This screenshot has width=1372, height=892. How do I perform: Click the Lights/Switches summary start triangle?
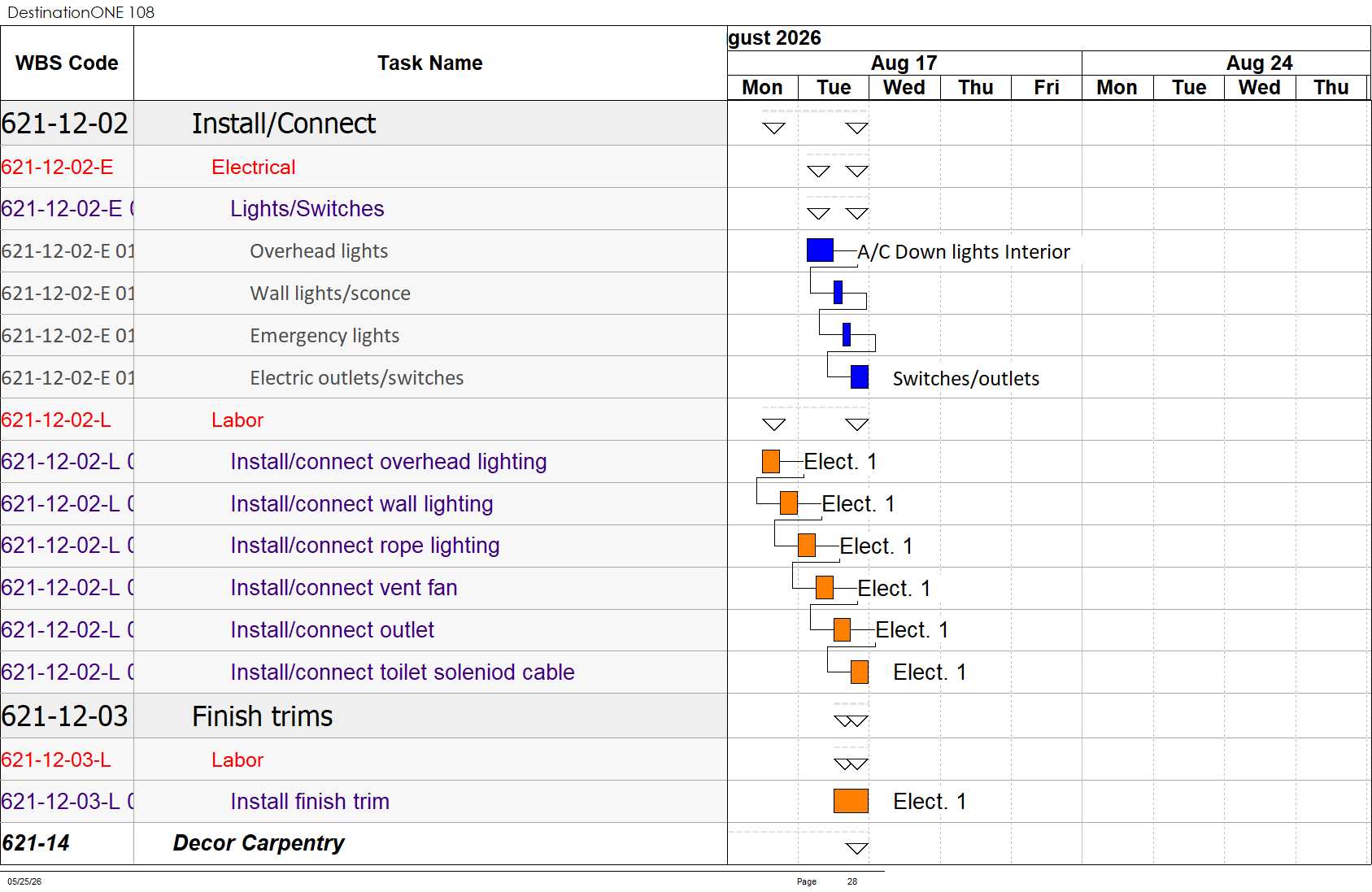point(818,213)
